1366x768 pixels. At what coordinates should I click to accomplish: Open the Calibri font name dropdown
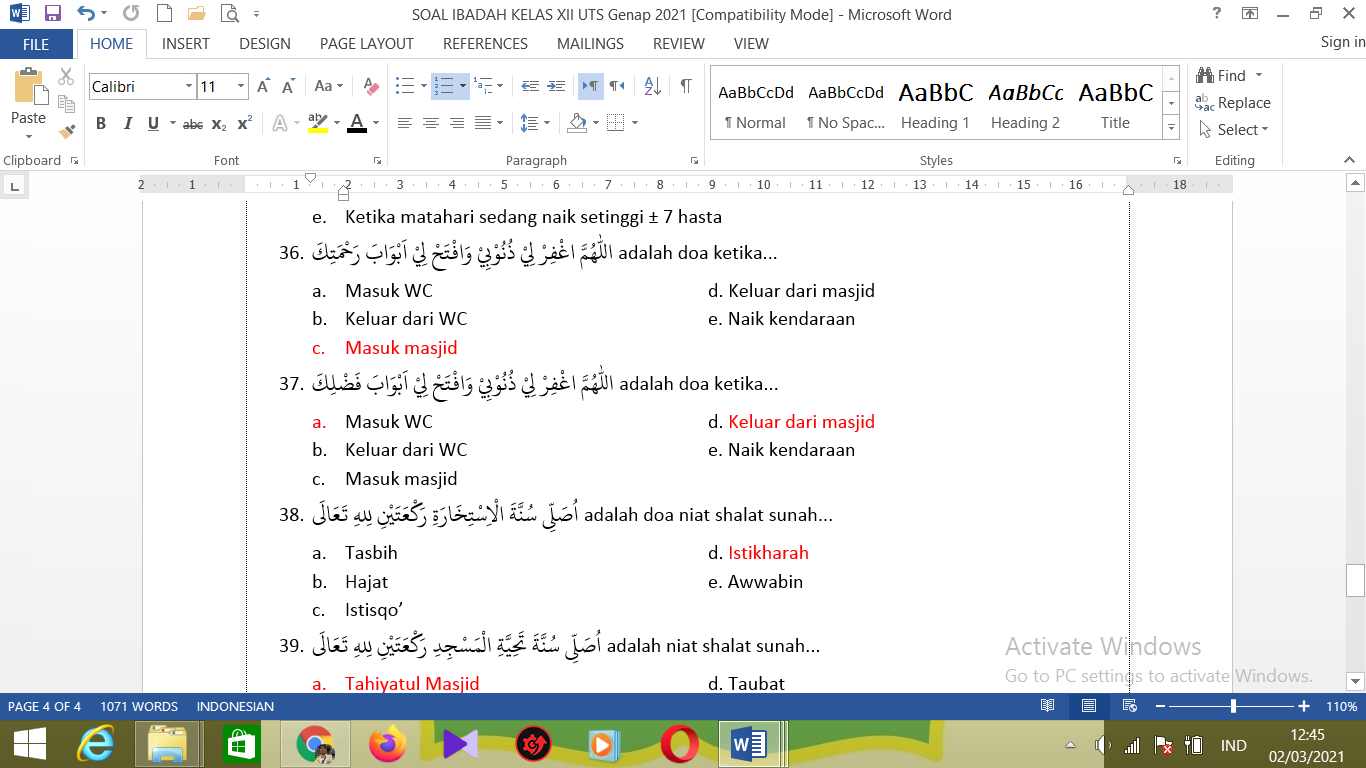(x=188, y=87)
